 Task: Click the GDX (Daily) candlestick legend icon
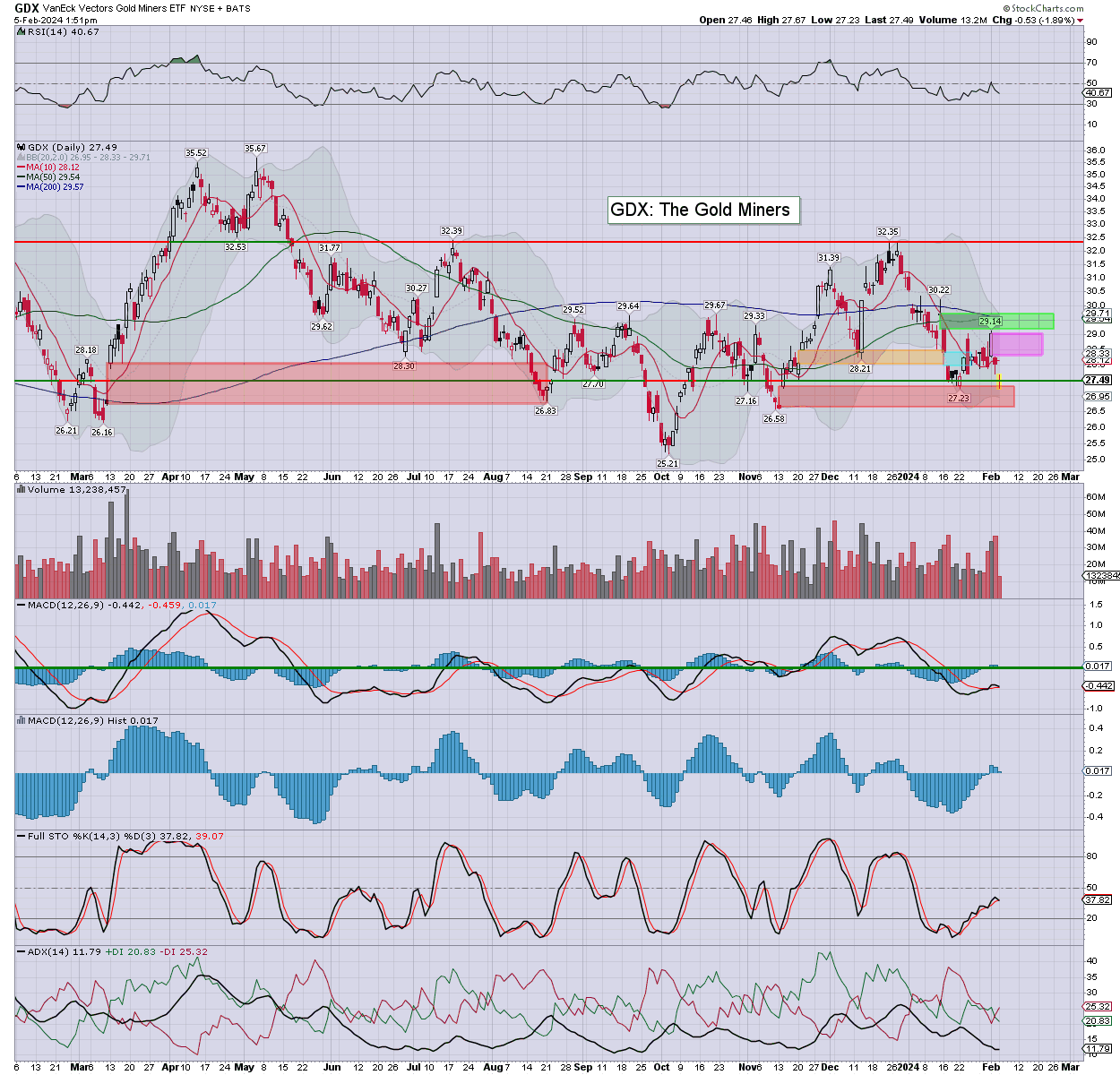pyautogui.click(x=22, y=147)
